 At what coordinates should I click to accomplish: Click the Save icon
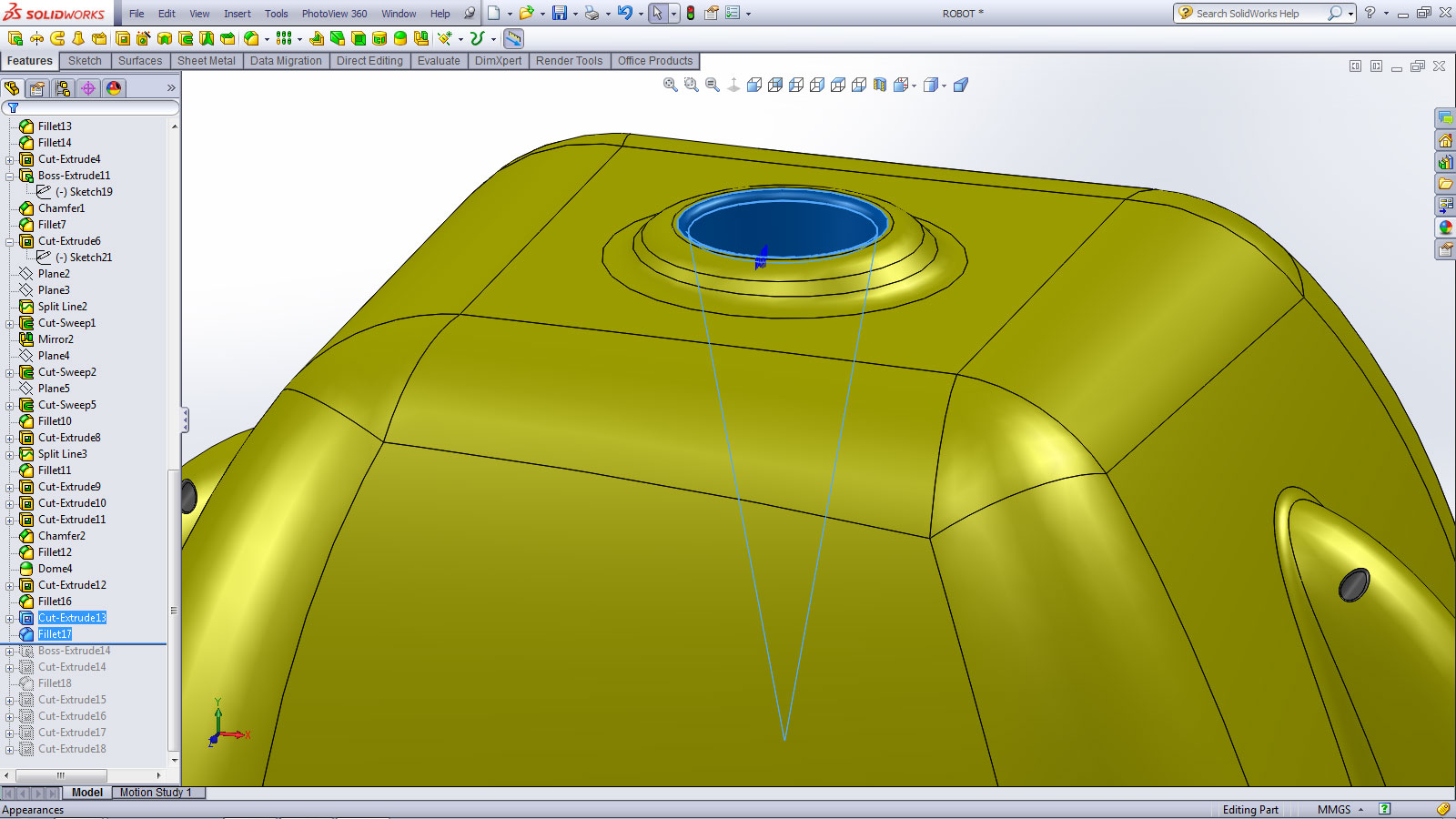(560, 13)
